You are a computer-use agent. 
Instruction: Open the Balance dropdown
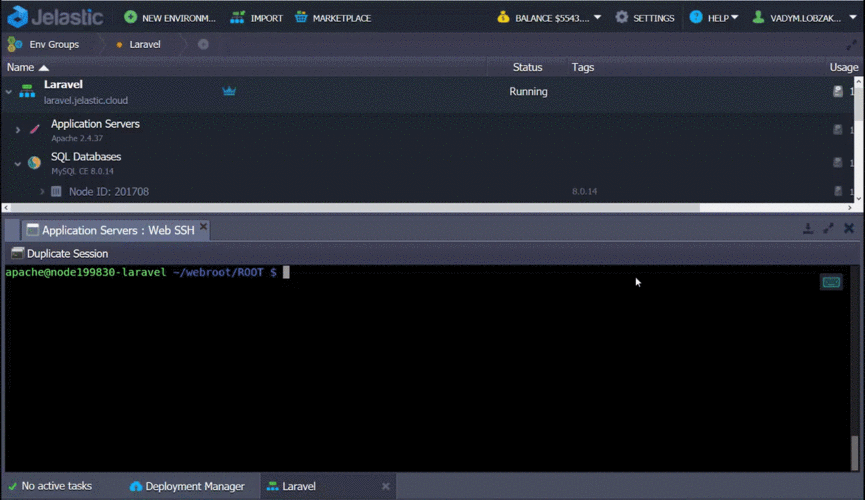tap(549, 18)
